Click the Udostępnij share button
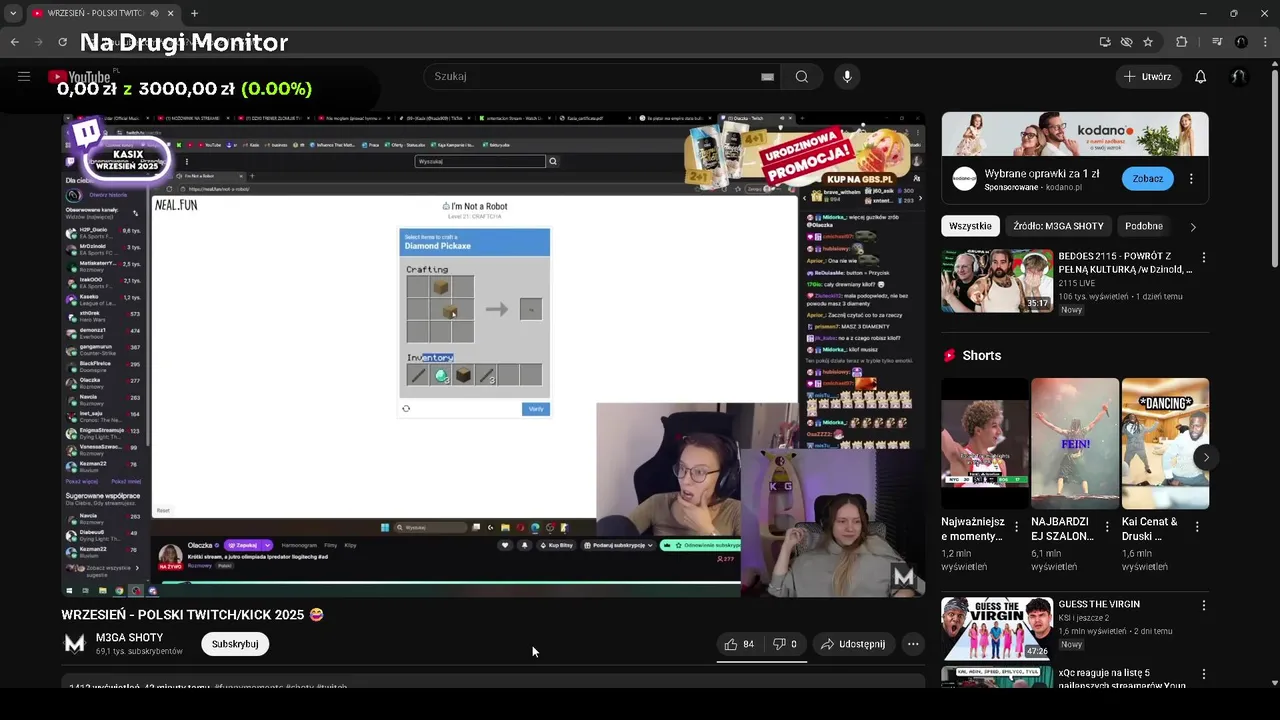1280x720 pixels. [853, 644]
